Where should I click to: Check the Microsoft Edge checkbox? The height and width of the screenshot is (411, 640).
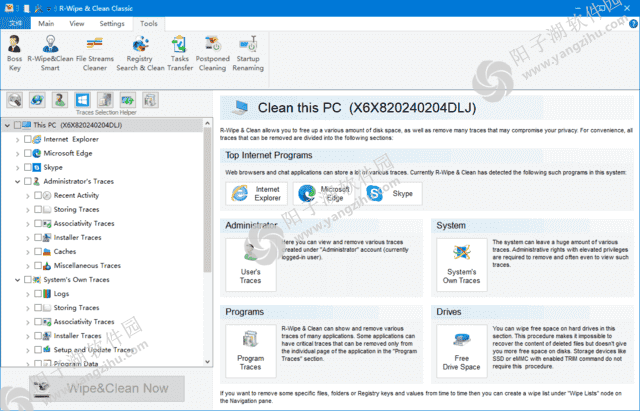[28, 153]
